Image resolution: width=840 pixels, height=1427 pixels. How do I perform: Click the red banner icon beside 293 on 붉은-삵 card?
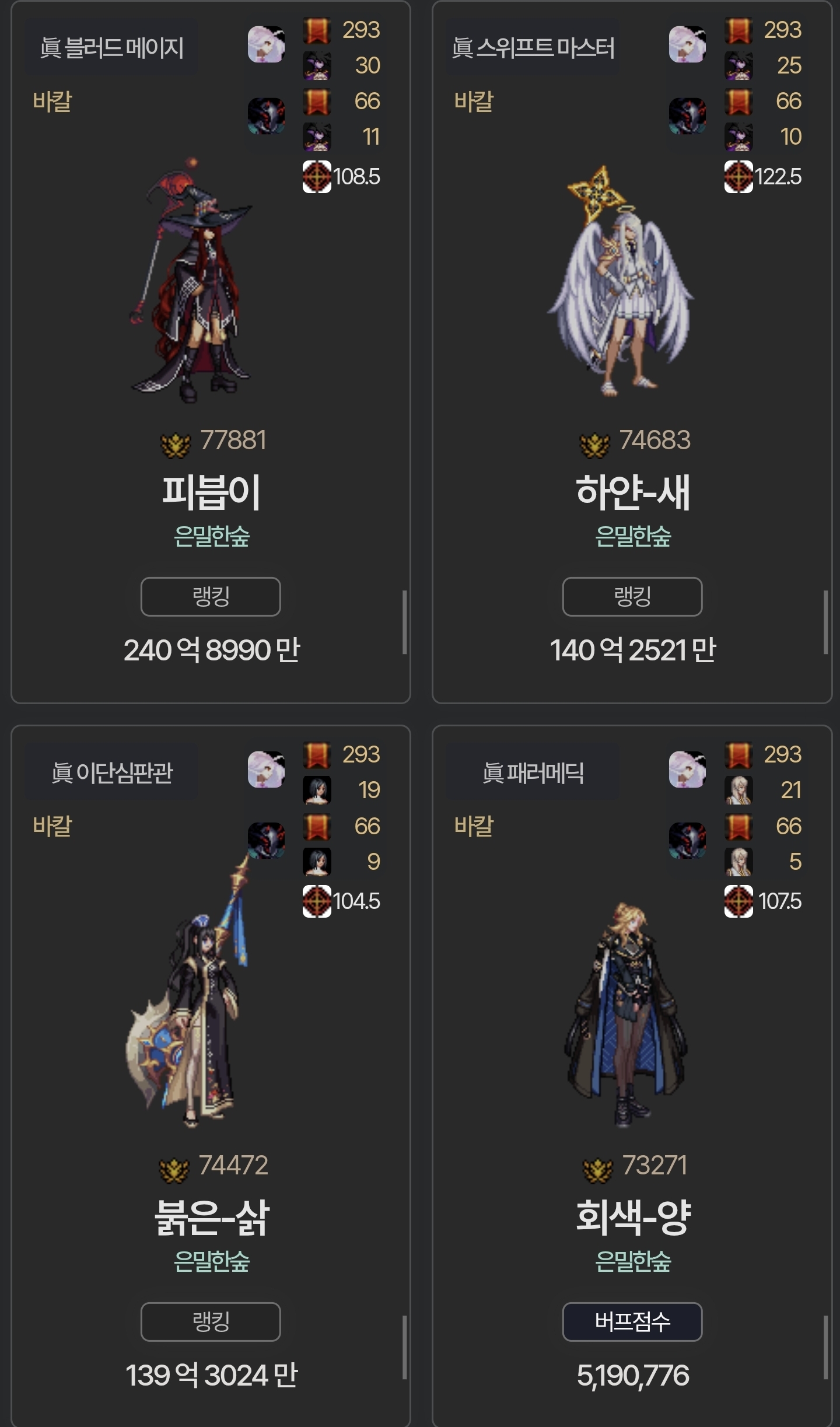click(317, 756)
